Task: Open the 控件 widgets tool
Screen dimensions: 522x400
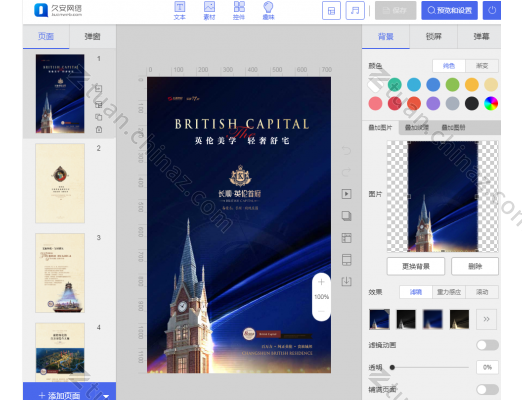Action: (239, 11)
